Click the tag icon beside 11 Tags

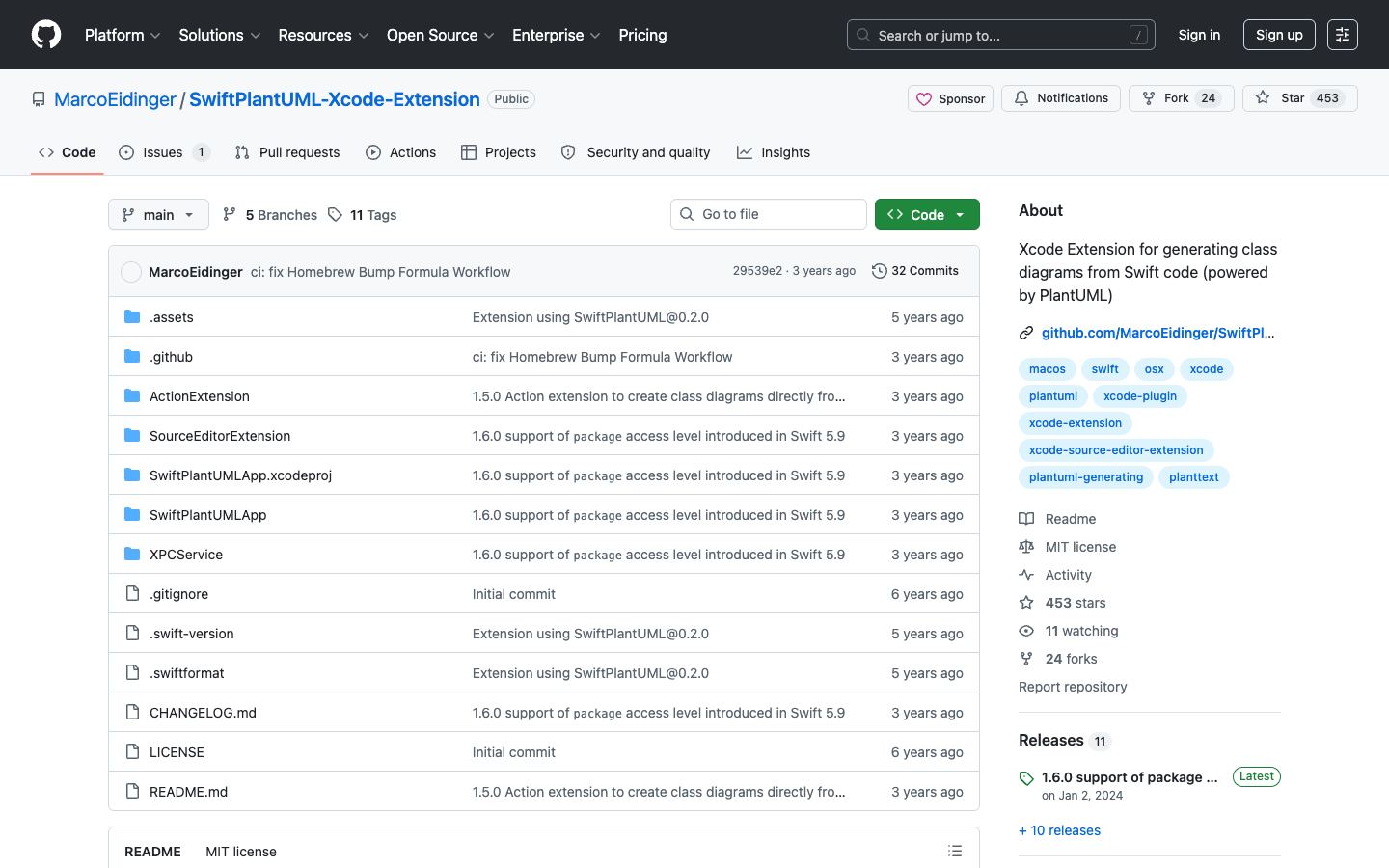[x=335, y=214]
